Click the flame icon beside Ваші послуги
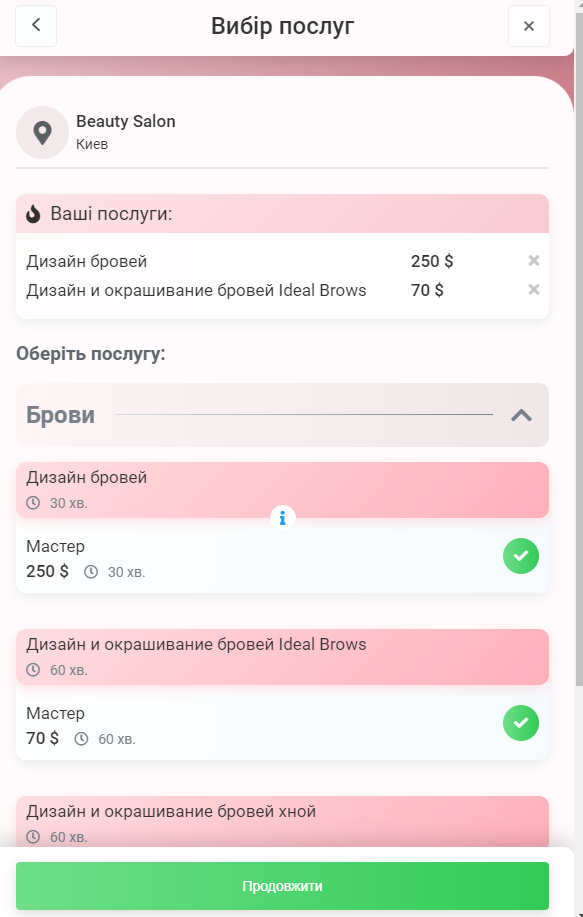583x917 pixels. 33,214
